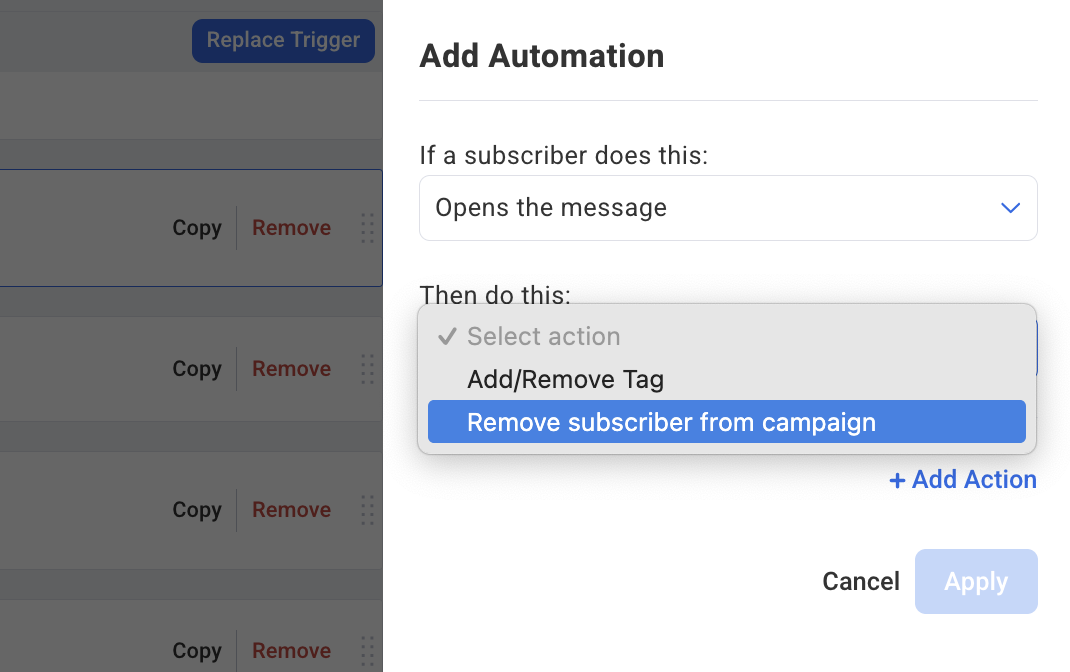Copy the first highlighted message row
Screen dimensions: 1070x672
click(197, 228)
